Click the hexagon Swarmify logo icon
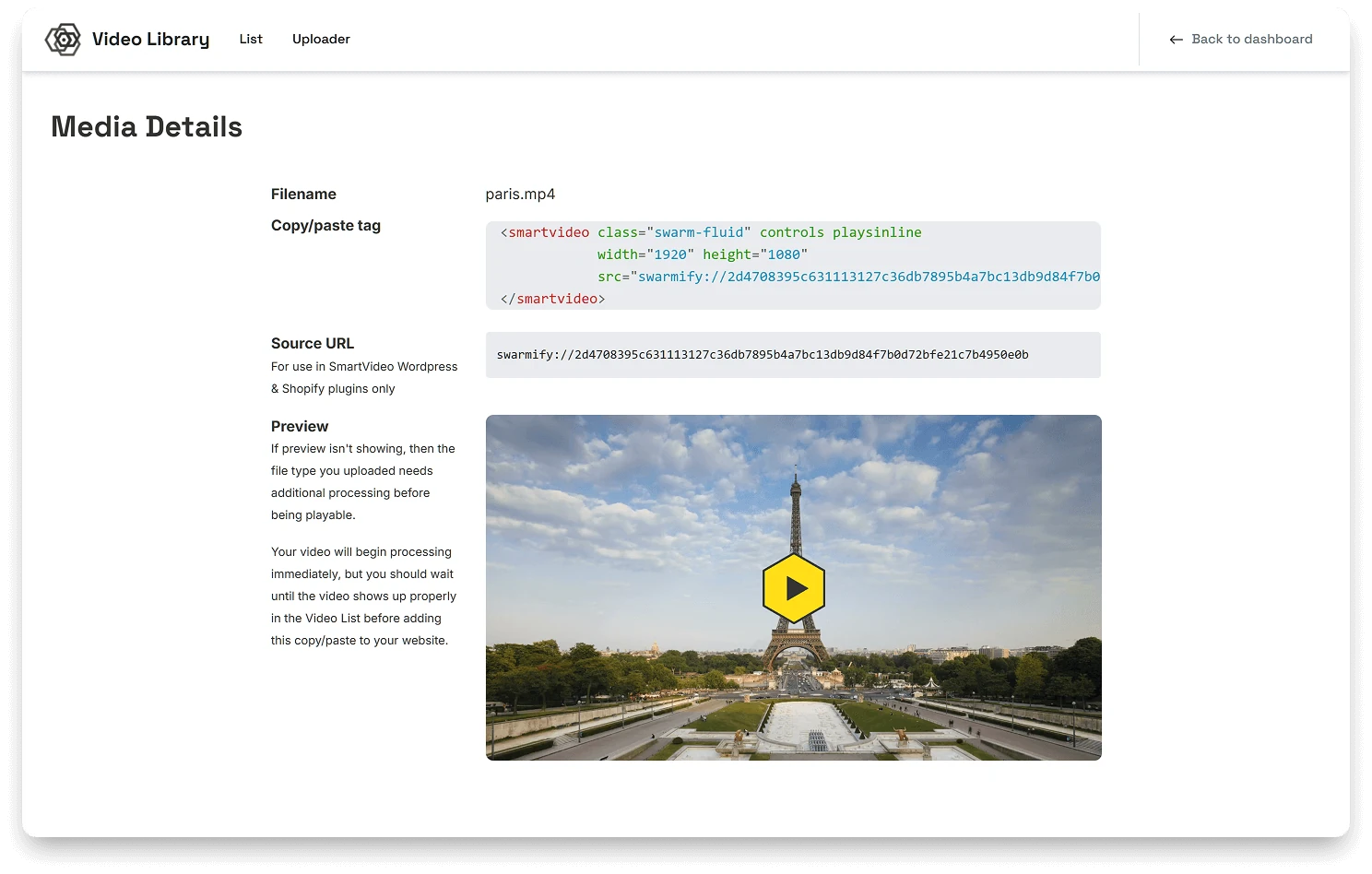 pyautogui.click(x=63, y=40)
